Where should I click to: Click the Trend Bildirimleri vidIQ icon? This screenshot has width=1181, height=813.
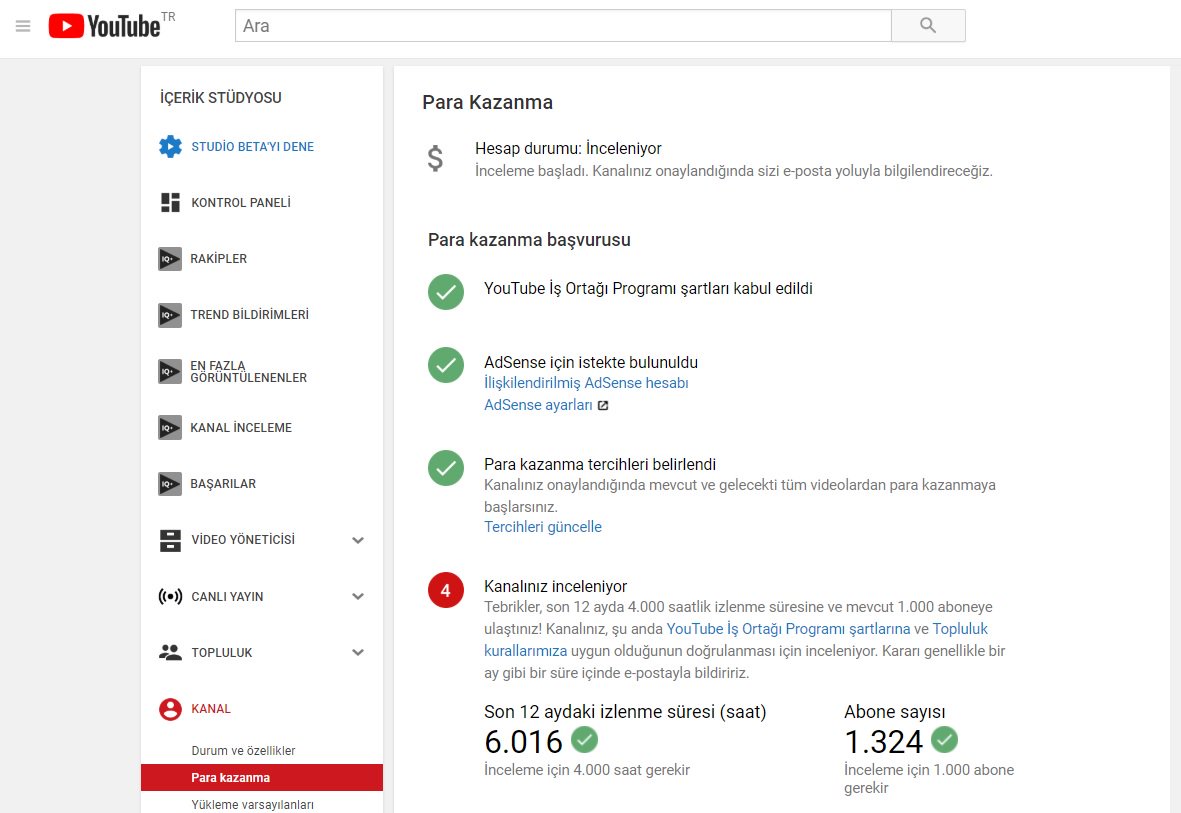[169, 315]
